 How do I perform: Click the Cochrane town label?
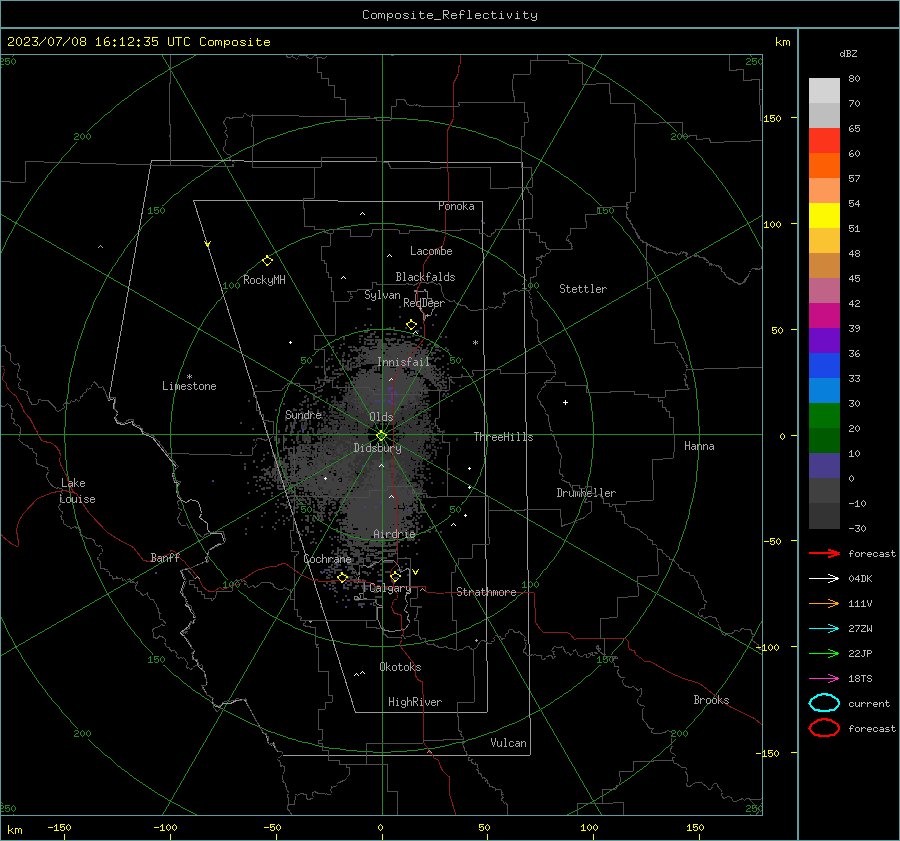point(327,559)
